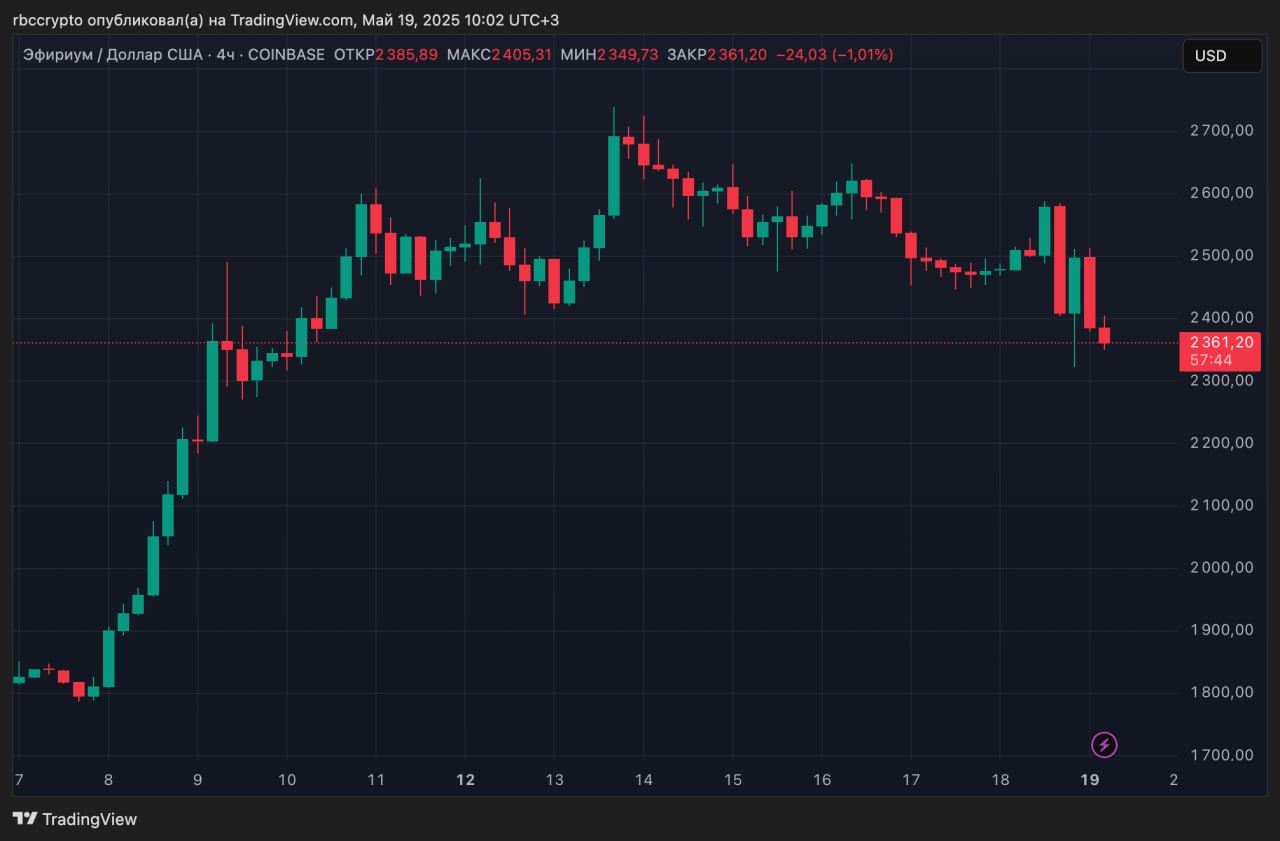Screen dimensions: 1280x841
Task: Click the red current price label 2 361,20
Action: (x=1220, y=343)
